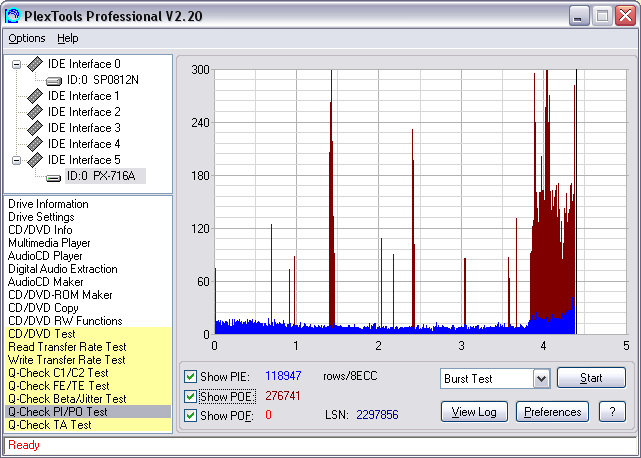Click the IDE Interface 2 chip icon
641x458 pixels.
tap(35, 112)
